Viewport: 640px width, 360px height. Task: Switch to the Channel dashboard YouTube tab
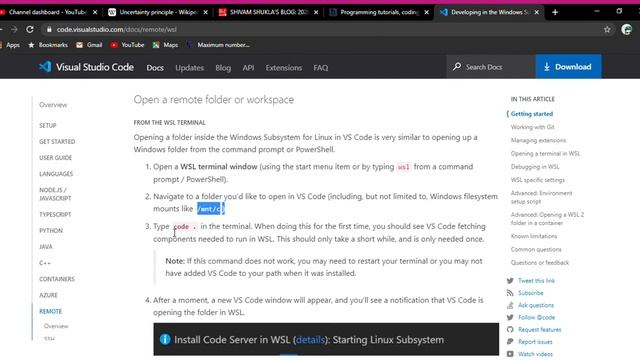point(47,12)
